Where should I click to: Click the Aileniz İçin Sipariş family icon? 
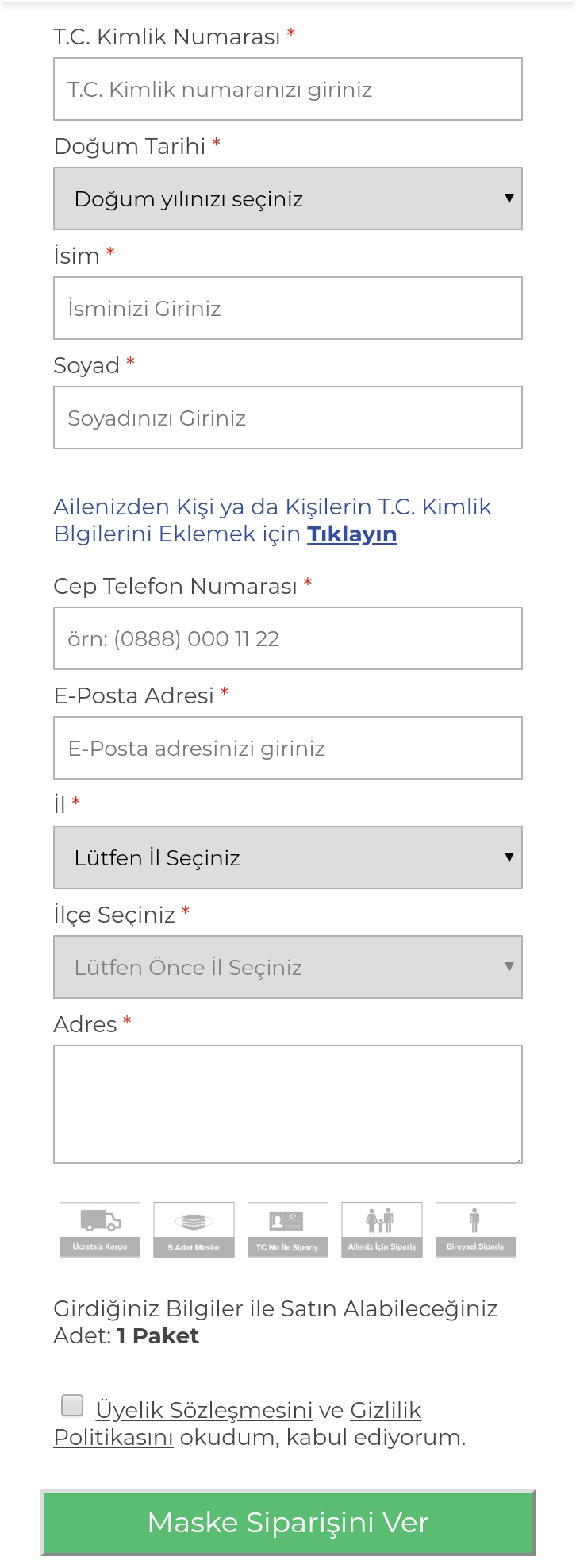point(382,1229)
